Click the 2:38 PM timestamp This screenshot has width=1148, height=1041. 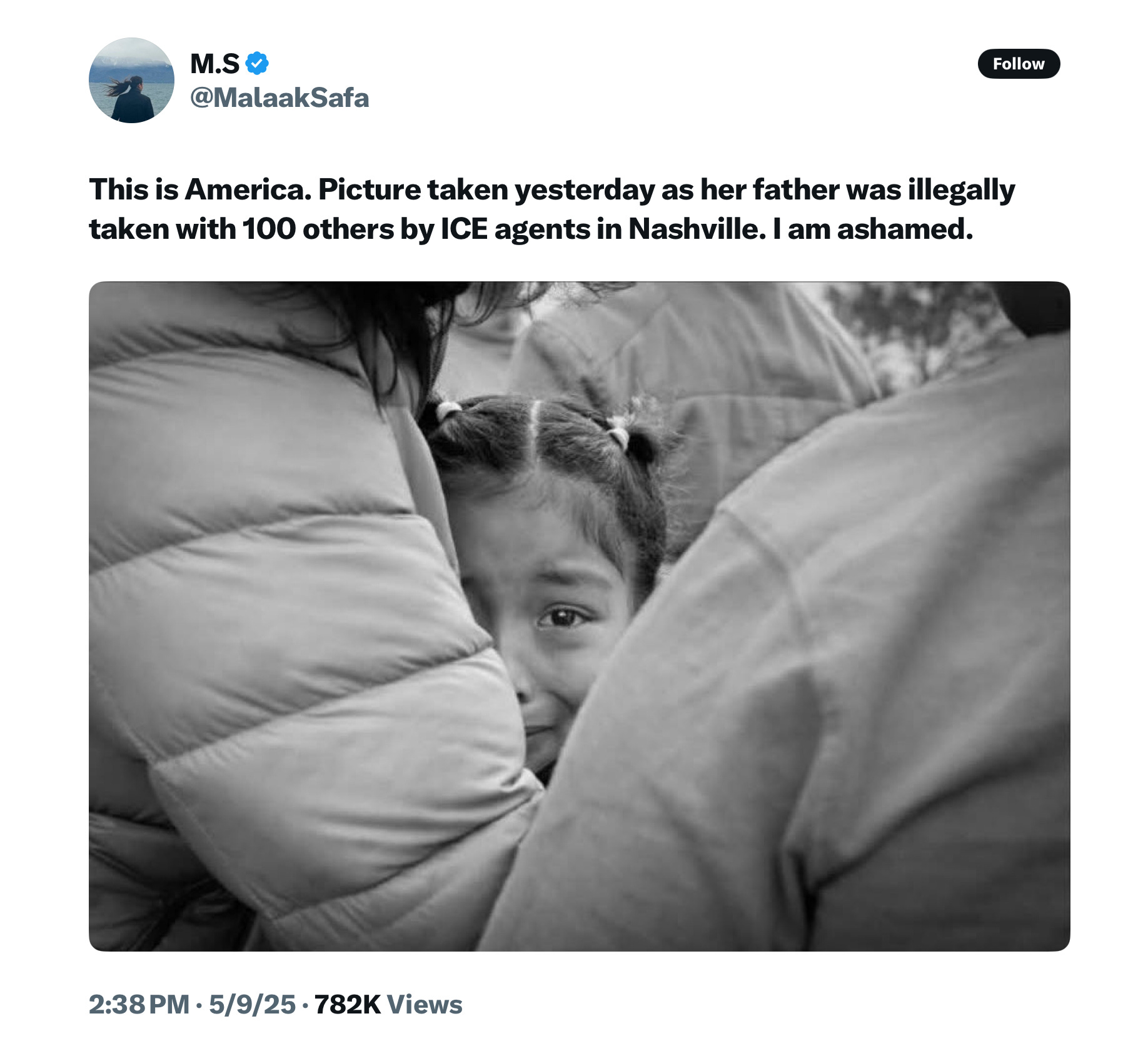pos(139,1005)
